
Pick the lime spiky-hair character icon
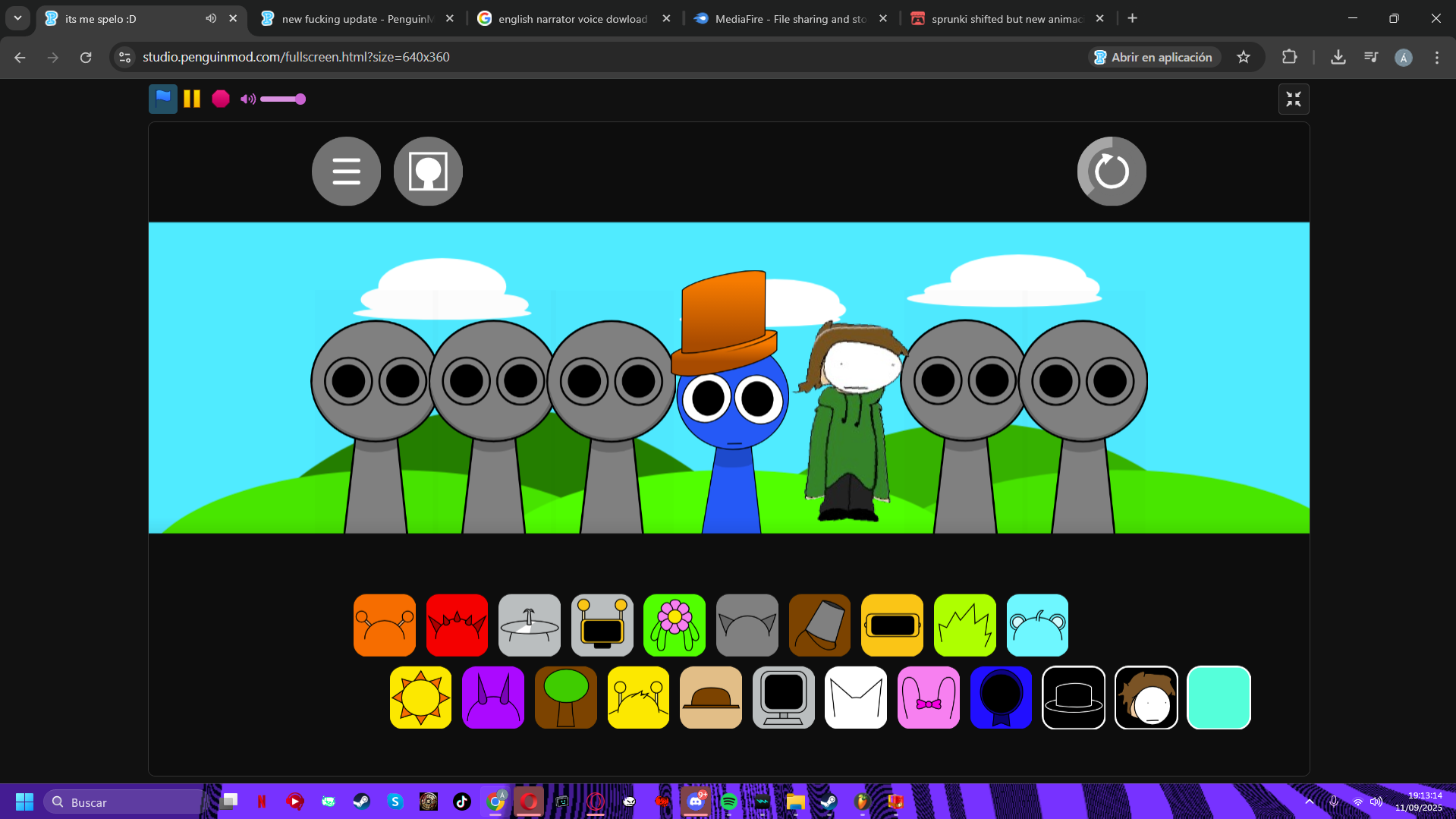(x=965, y=625)
